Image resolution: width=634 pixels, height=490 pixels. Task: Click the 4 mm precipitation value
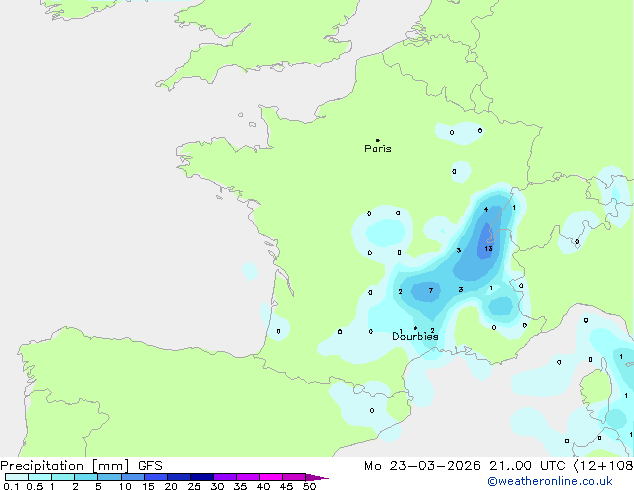click(486, 209)
